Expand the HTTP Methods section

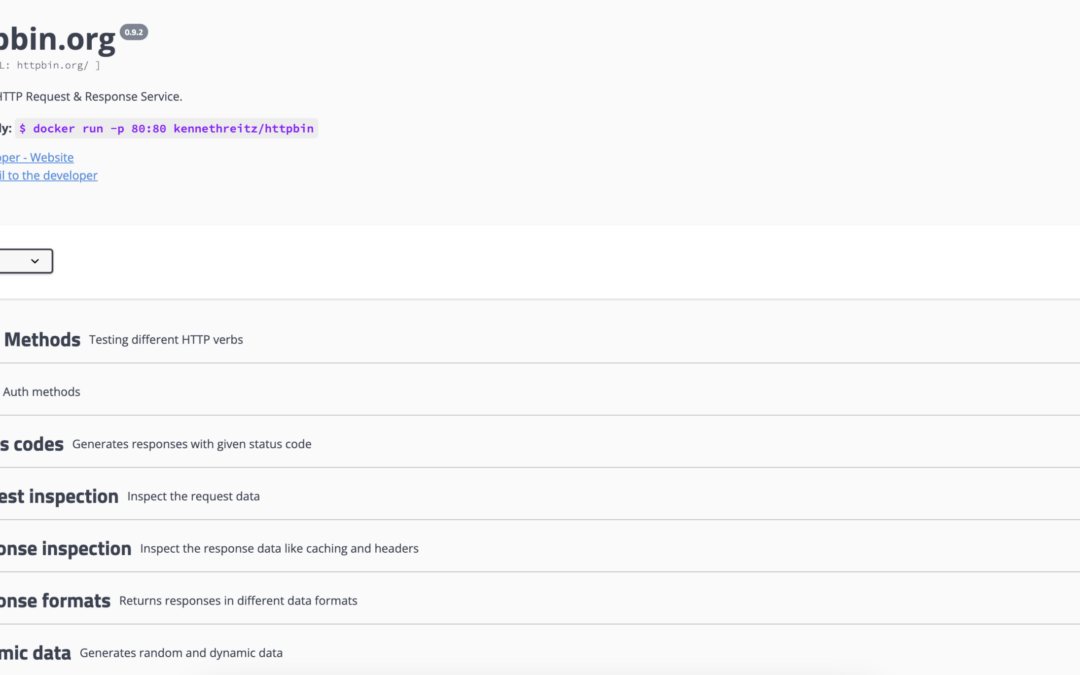(x=42, y=340)
